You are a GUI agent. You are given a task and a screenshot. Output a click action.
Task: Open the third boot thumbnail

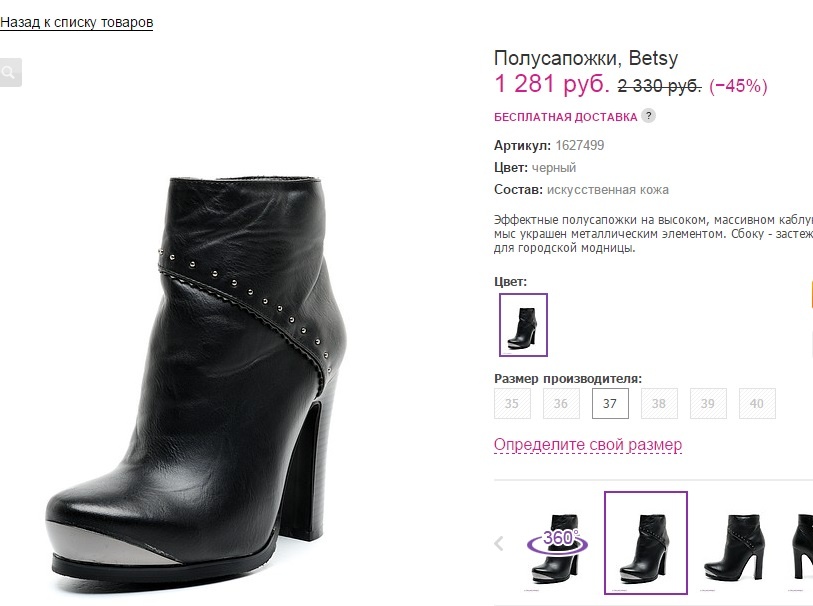[733, 543]
